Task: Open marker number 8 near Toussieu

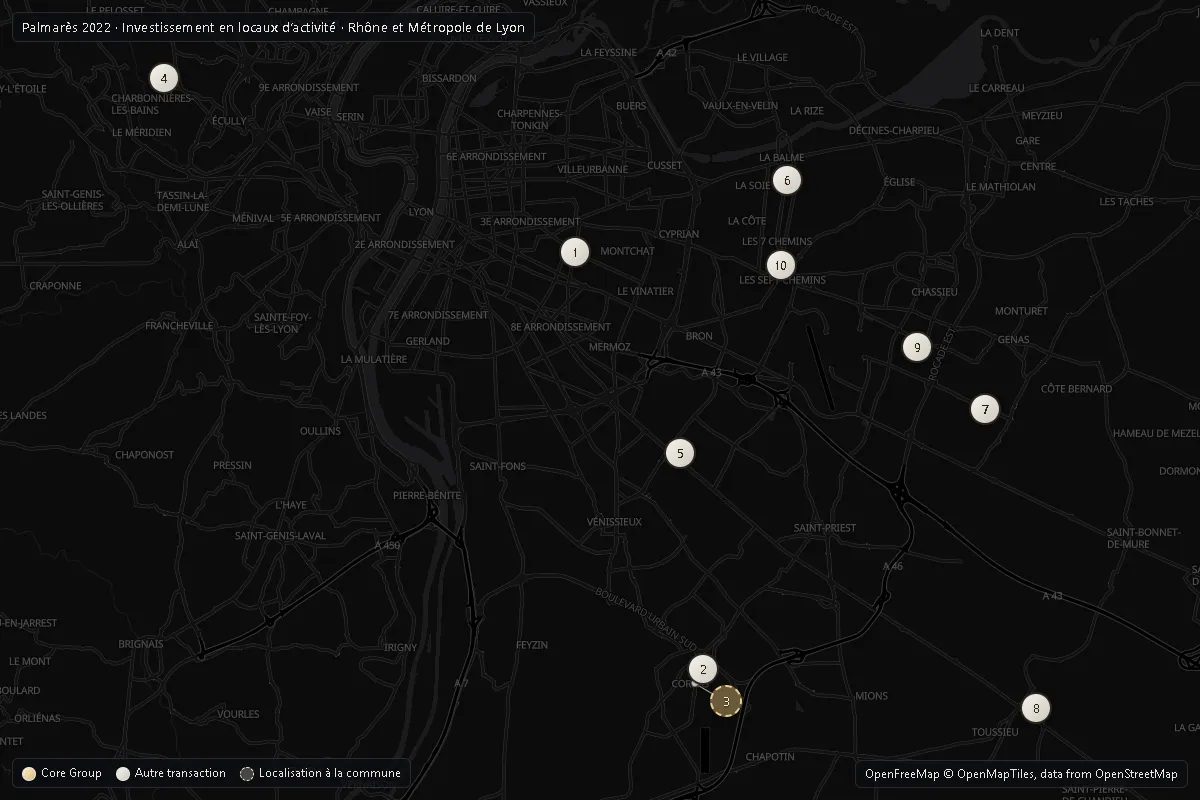Action: point(1036,709)
